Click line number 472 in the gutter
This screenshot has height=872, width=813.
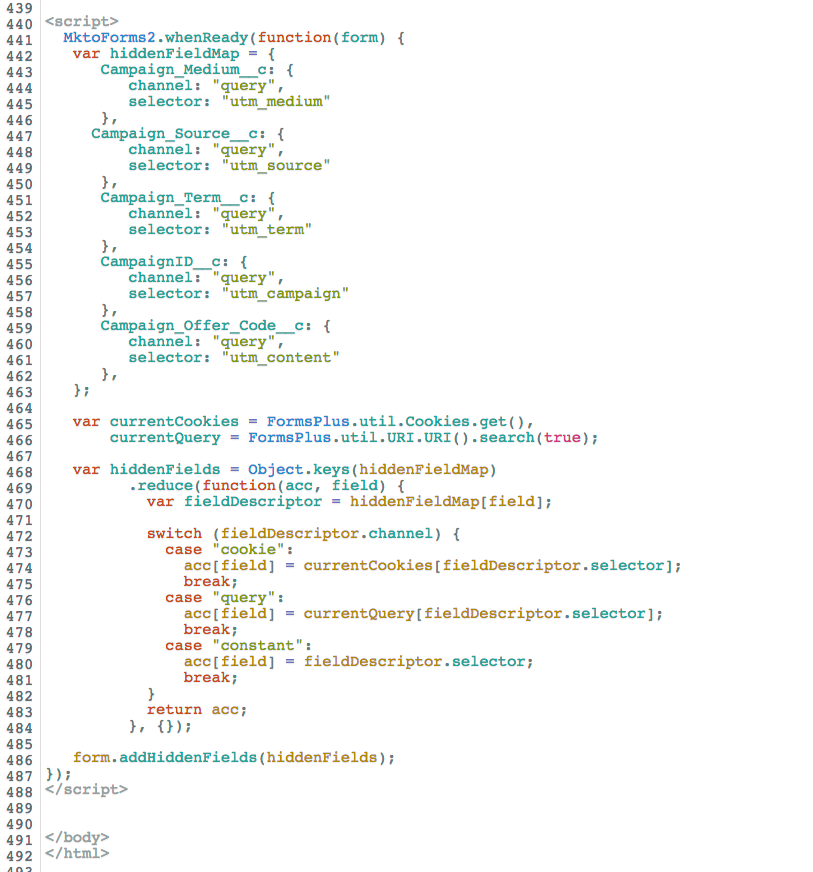19,537
